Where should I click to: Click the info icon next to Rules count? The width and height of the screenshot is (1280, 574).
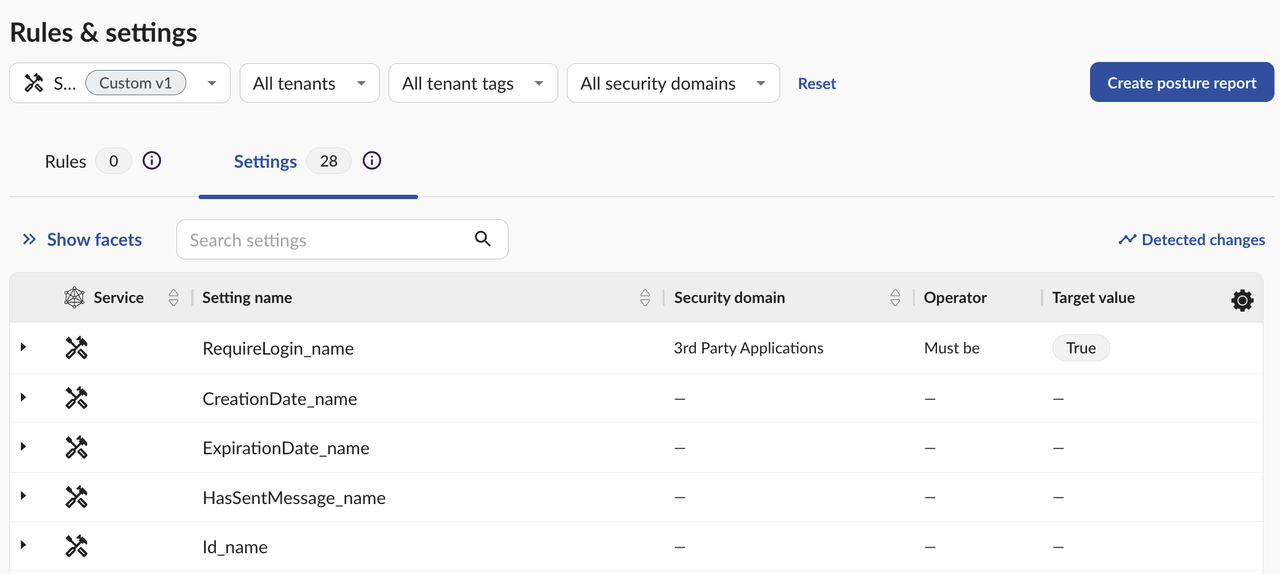click(x=152, y=161)
